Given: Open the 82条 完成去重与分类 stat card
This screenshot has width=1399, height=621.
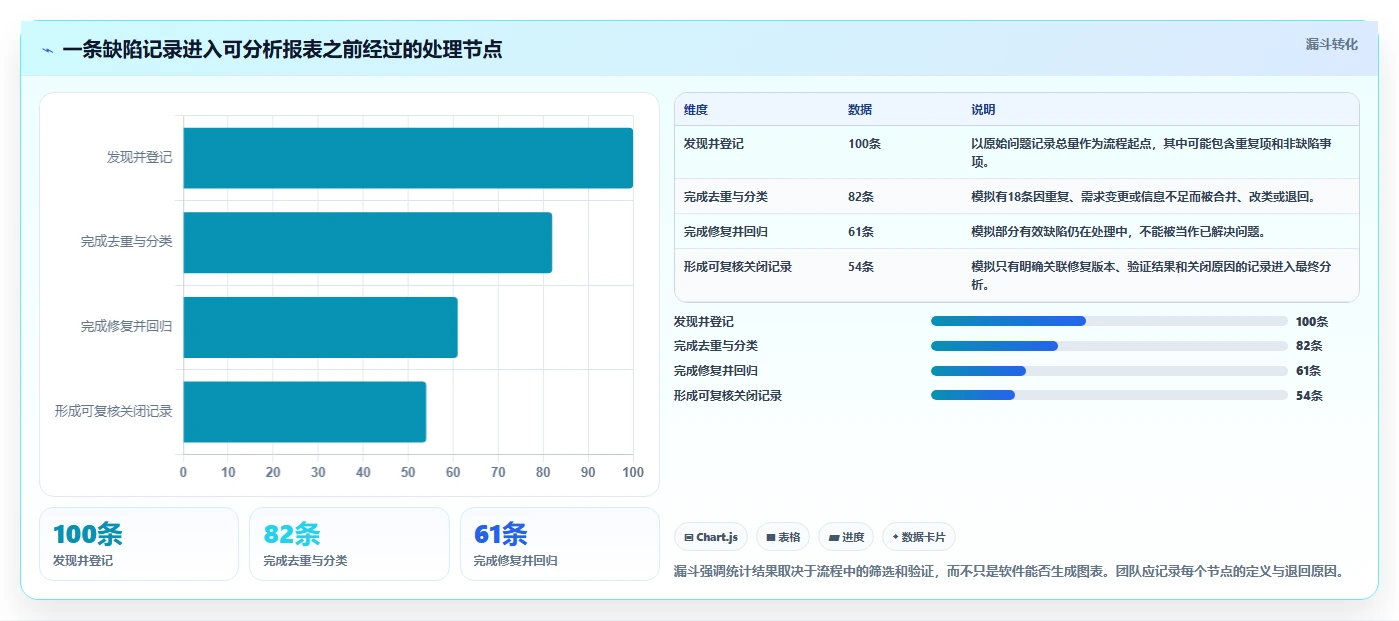Looking at the screenshot, I should pyautogui.click(x=349, y=544).
